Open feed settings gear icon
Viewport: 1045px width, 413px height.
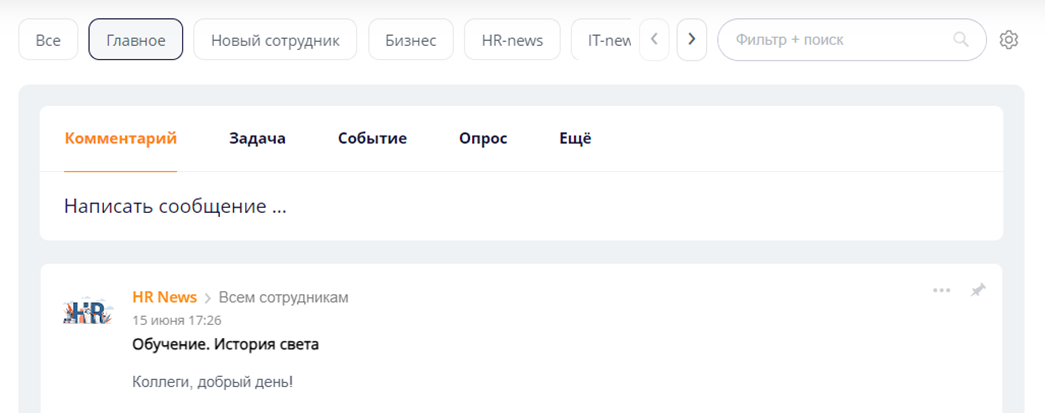1008,40
